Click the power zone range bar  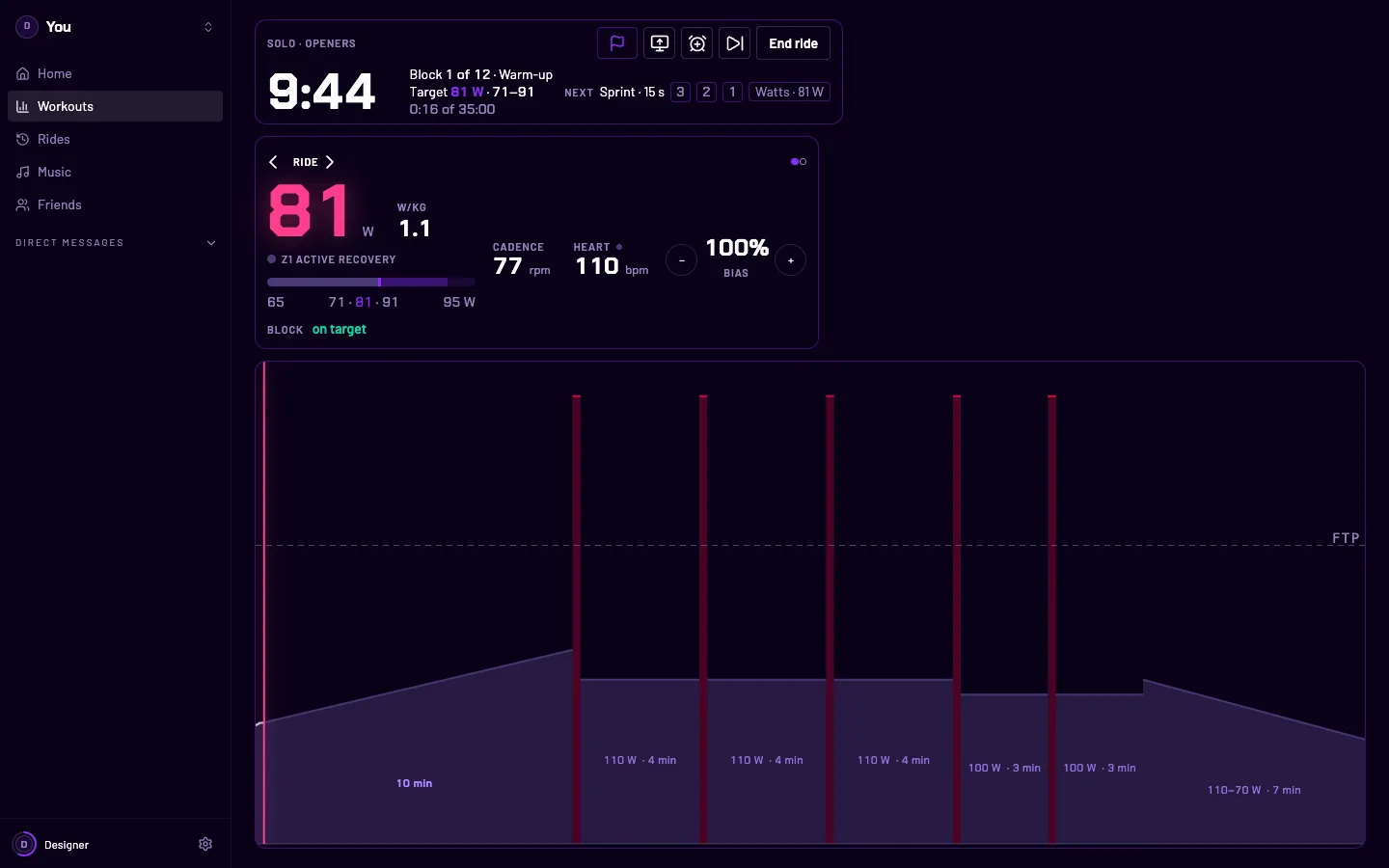pyautogui.click(x=371, y=283)
